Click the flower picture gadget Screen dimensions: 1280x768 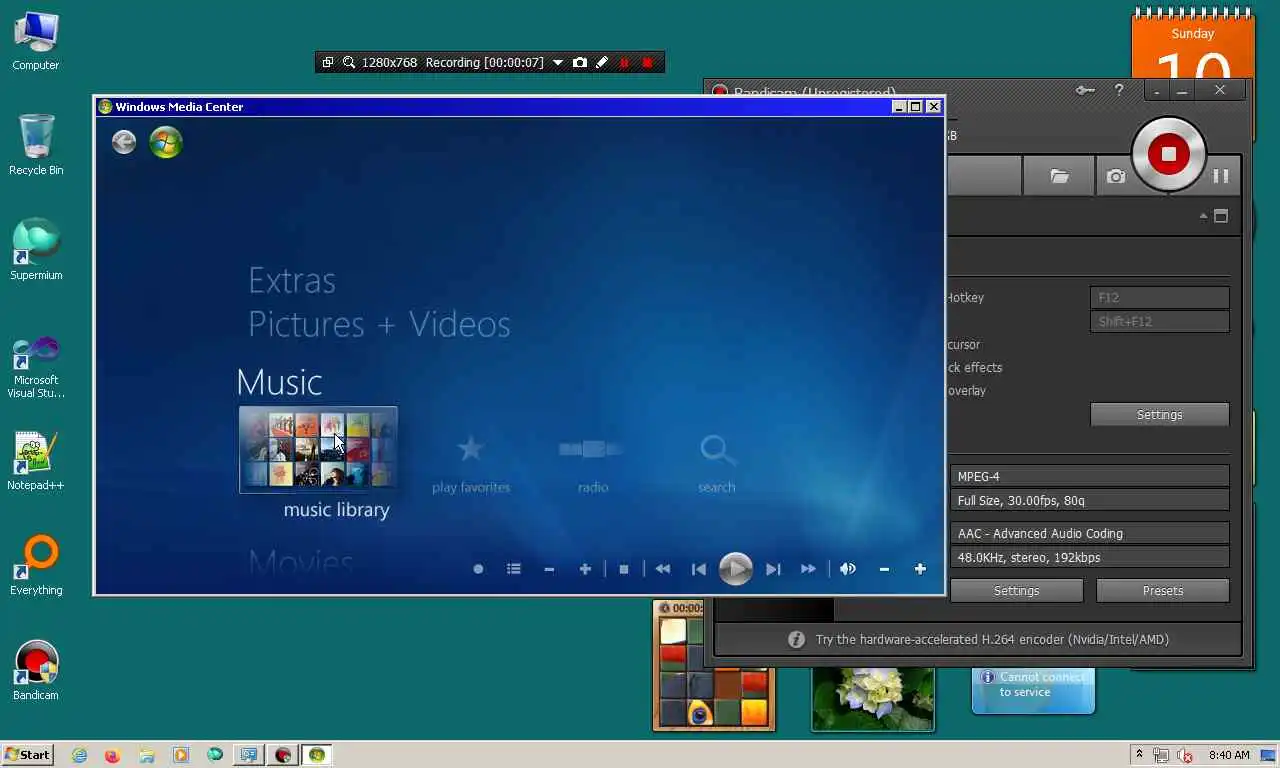[873, 698]
